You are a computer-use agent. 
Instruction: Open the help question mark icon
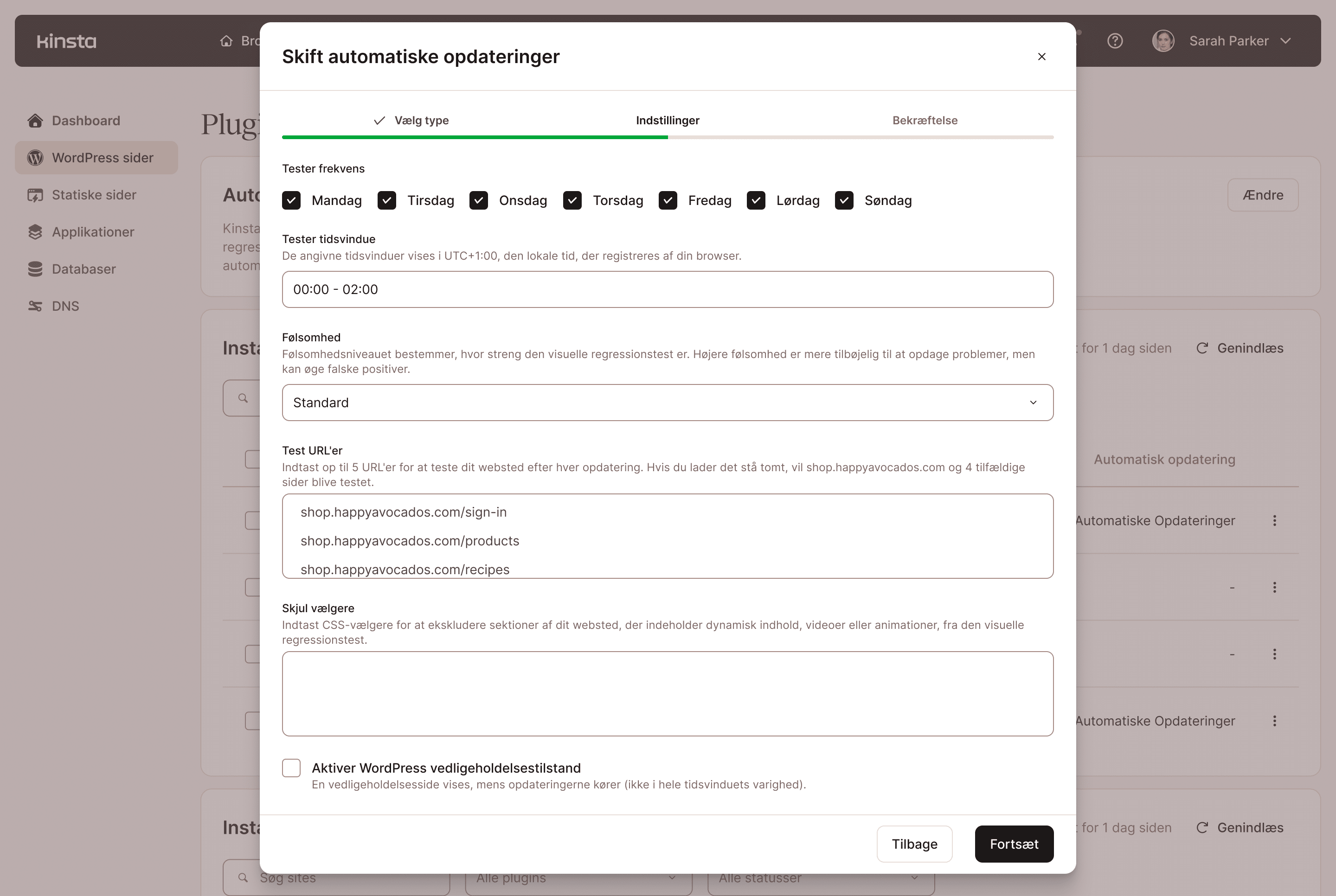(1116, 40)
